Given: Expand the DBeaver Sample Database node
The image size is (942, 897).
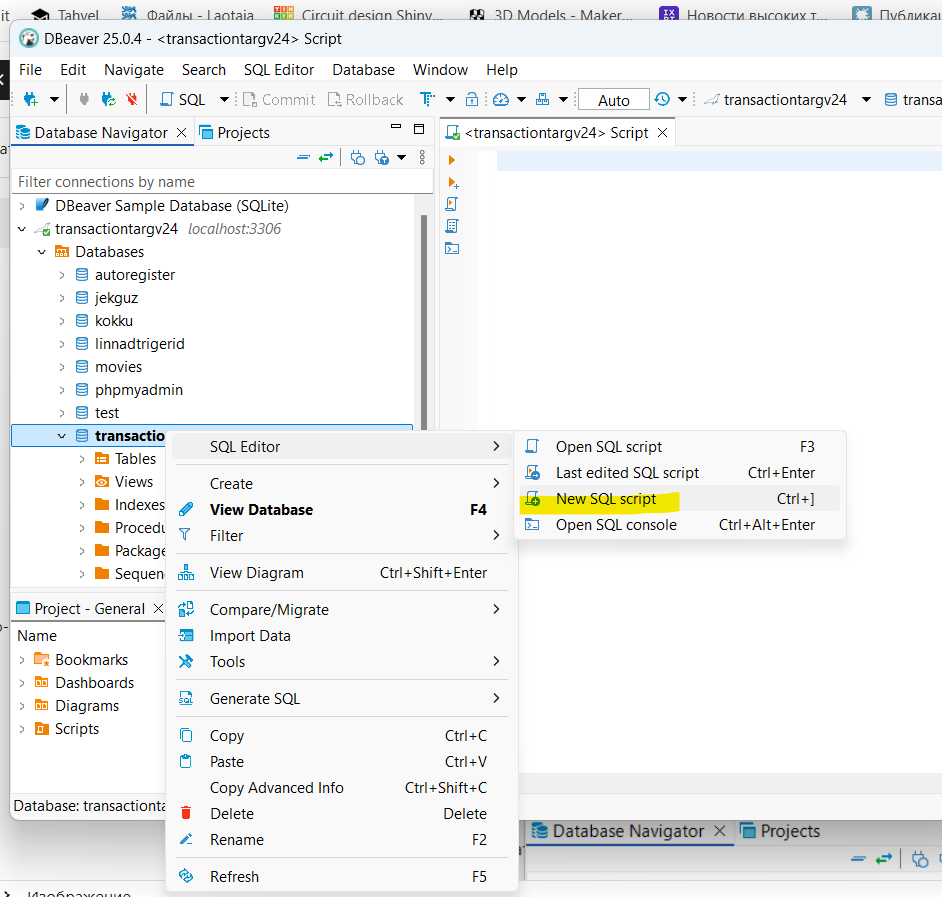Looking at the screenshot, I should coord(22,206).
